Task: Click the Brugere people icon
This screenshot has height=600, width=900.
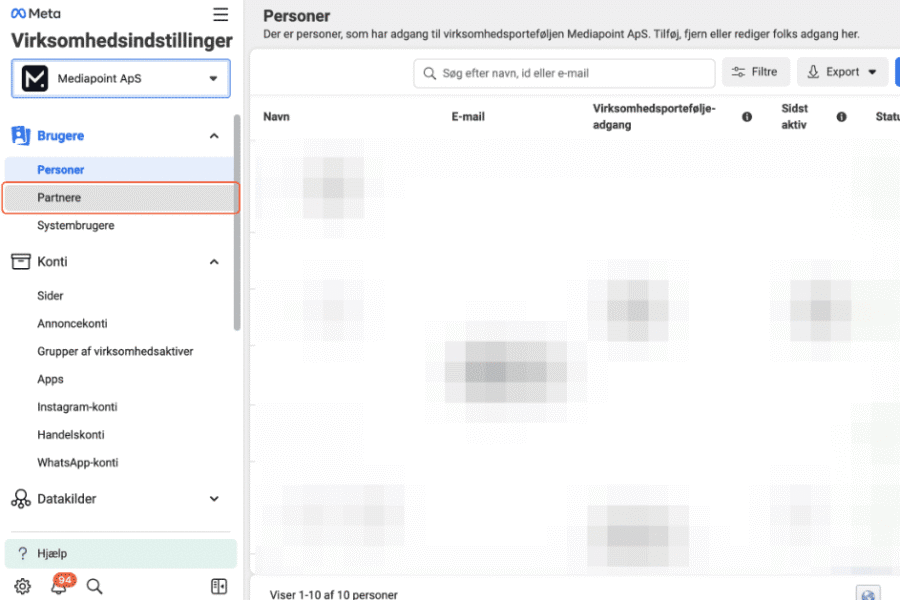Action: pyautogui.click(x=21, y=136)
